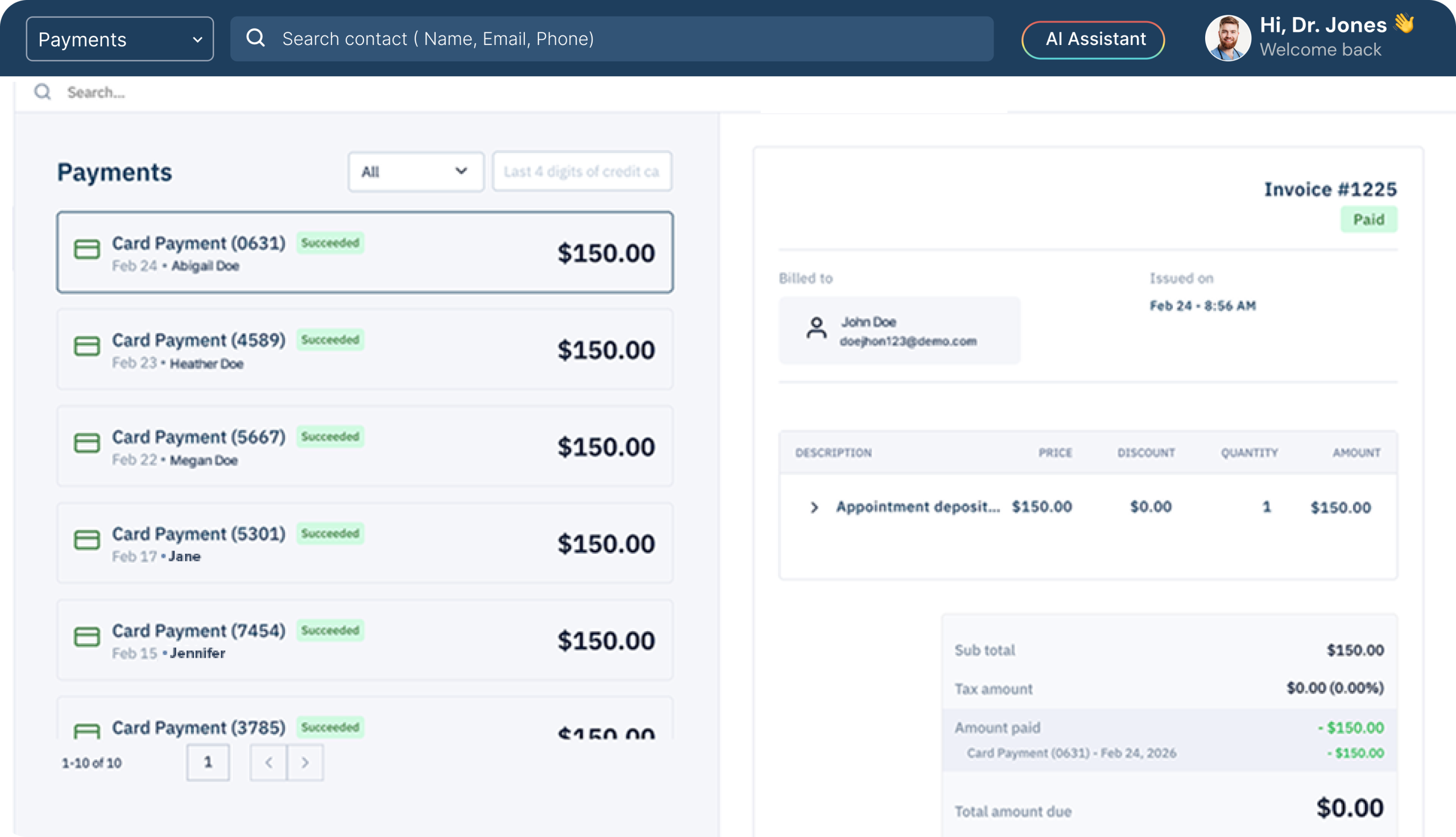This screenshot has height=837, width=1456.
Task: Click card icon of payment 4589
Action: tap(87, 346)
